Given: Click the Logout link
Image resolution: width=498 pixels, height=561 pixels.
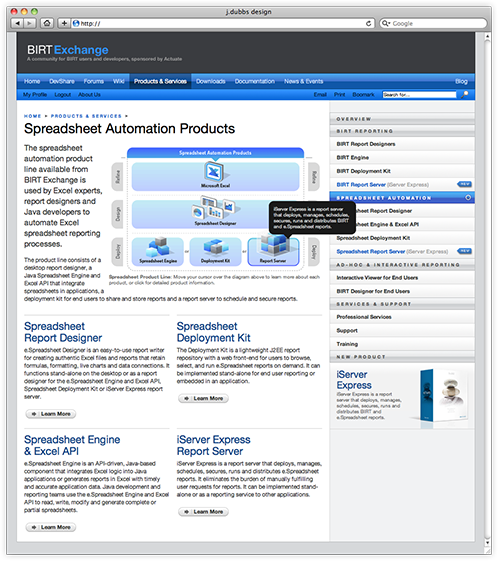Looking at the screenshot, I should point(63,94).
